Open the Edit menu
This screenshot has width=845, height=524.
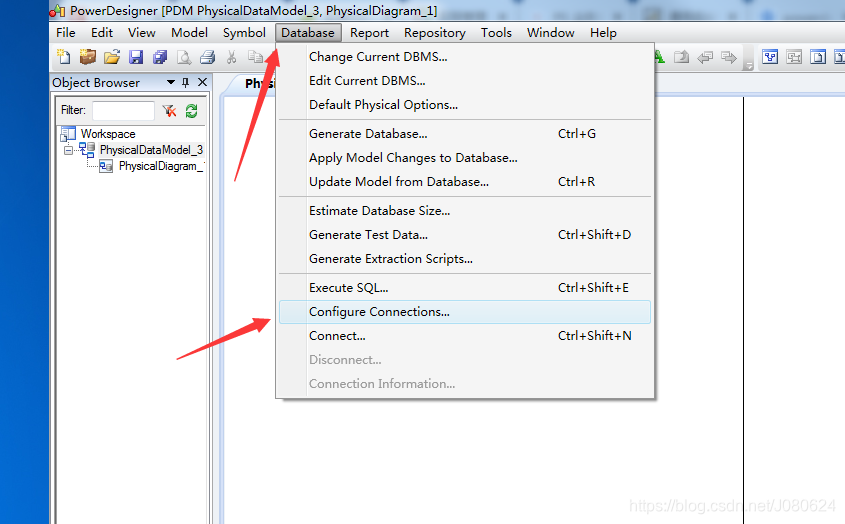(x=102, y=33)
